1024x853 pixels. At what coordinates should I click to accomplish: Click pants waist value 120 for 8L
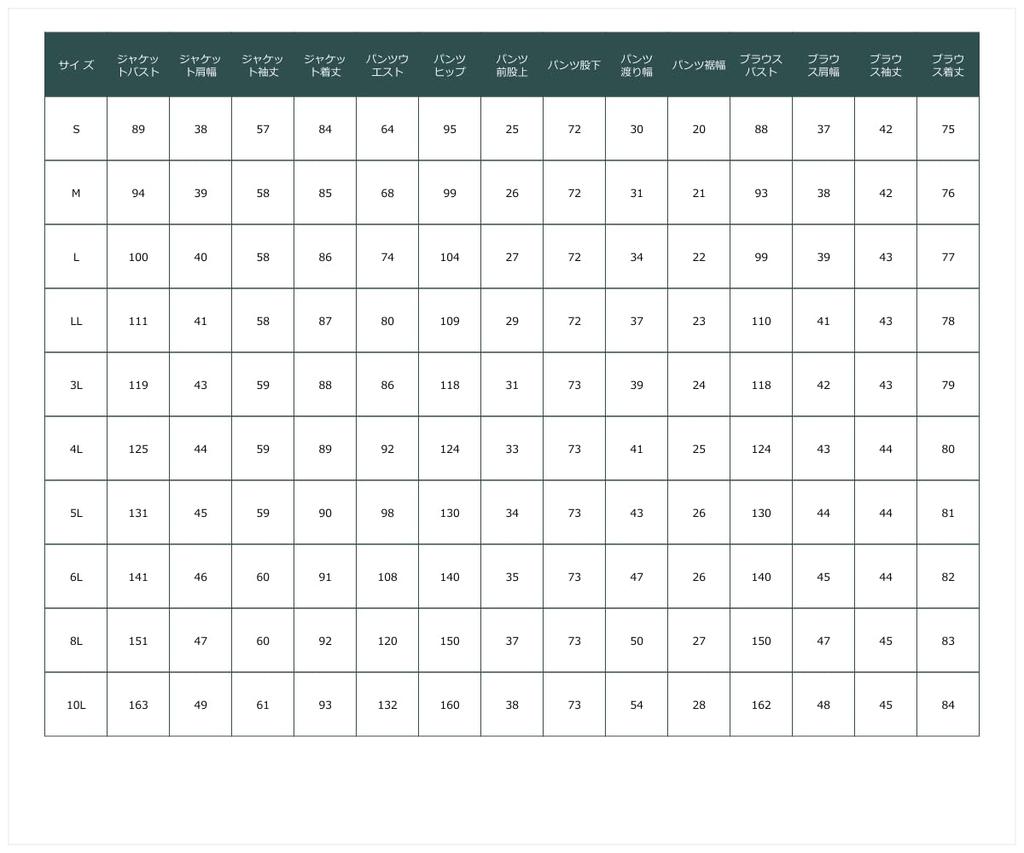[387, 641]
